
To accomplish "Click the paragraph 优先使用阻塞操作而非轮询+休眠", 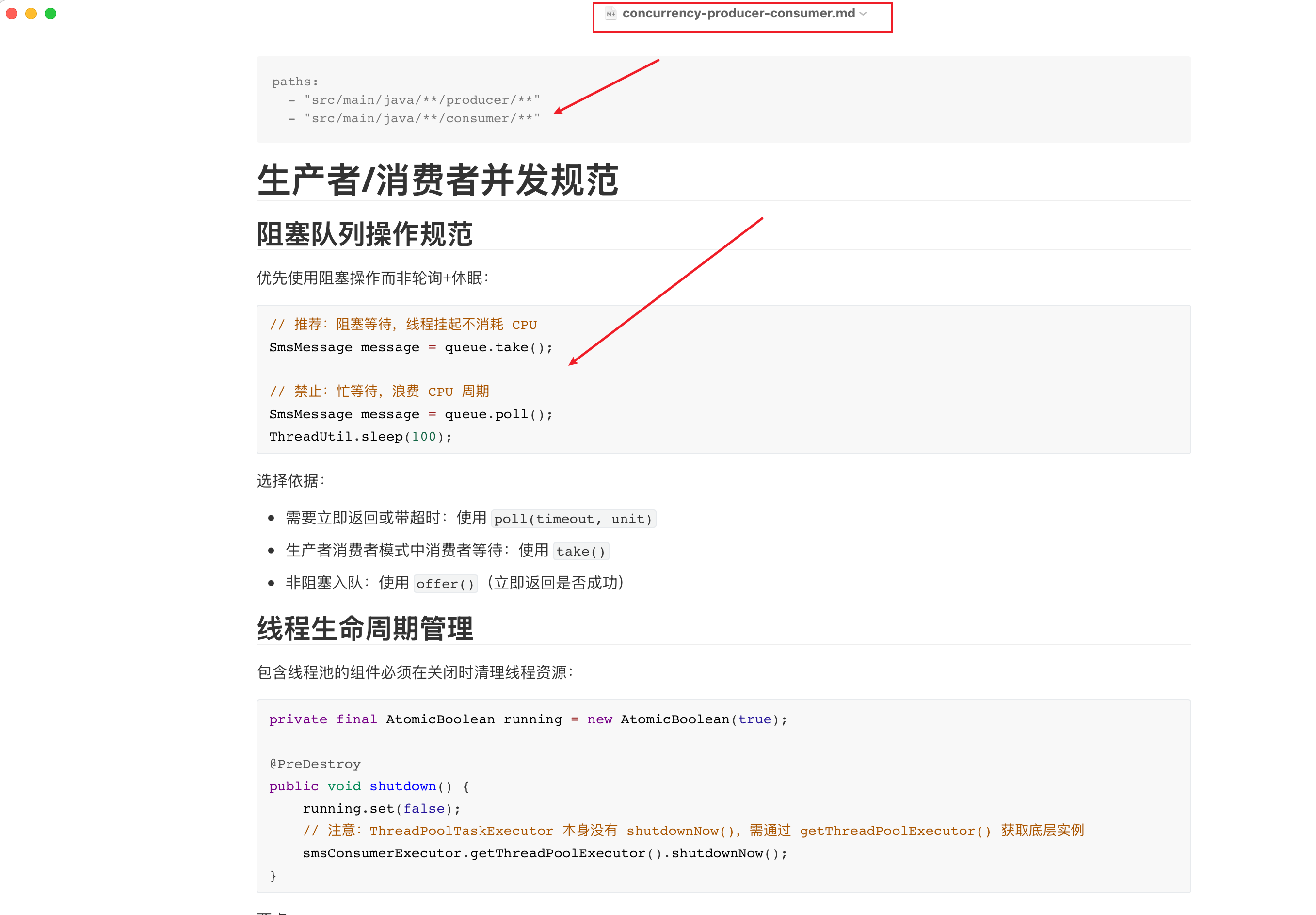I will click(372, 278).
